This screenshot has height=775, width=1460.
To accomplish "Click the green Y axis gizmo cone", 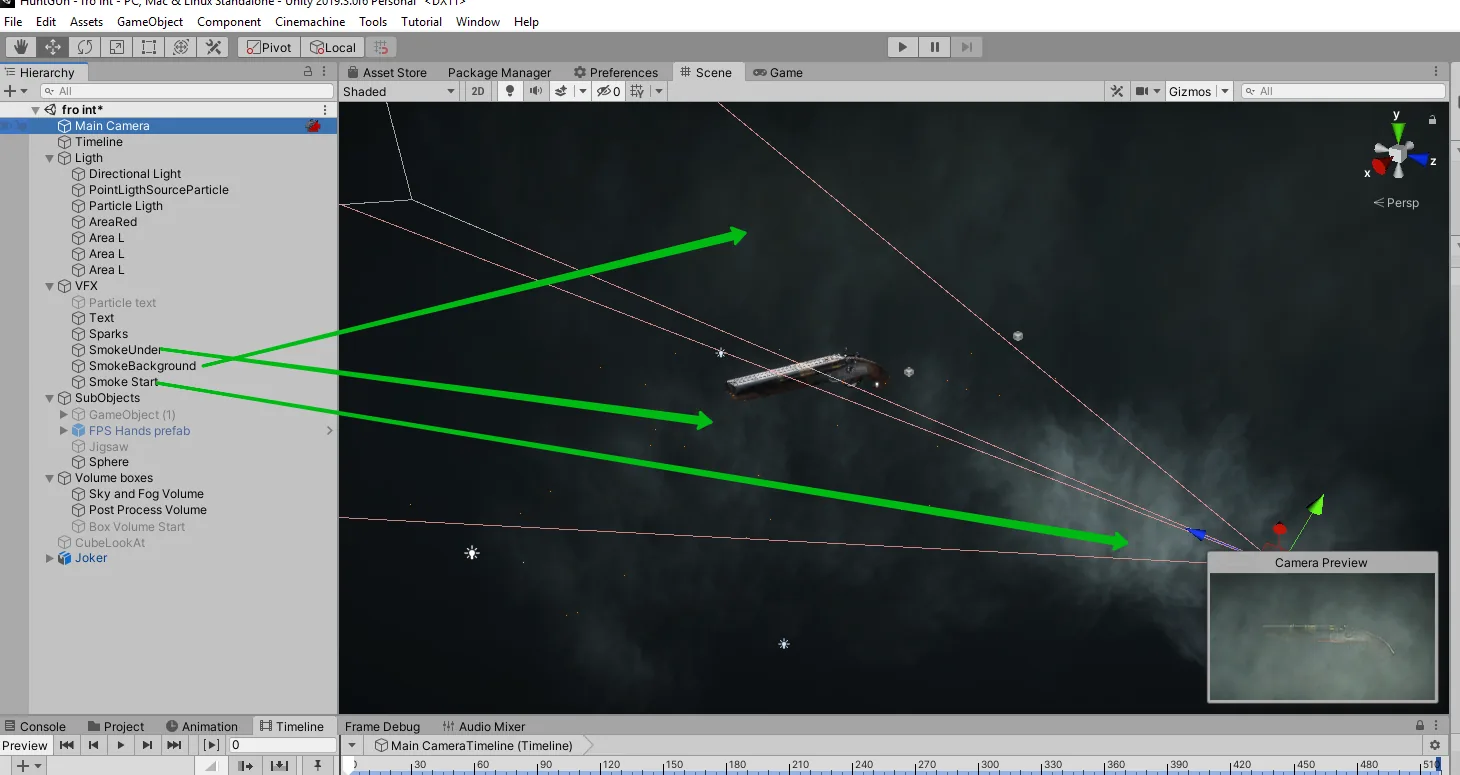I will tap(1398, 131).
